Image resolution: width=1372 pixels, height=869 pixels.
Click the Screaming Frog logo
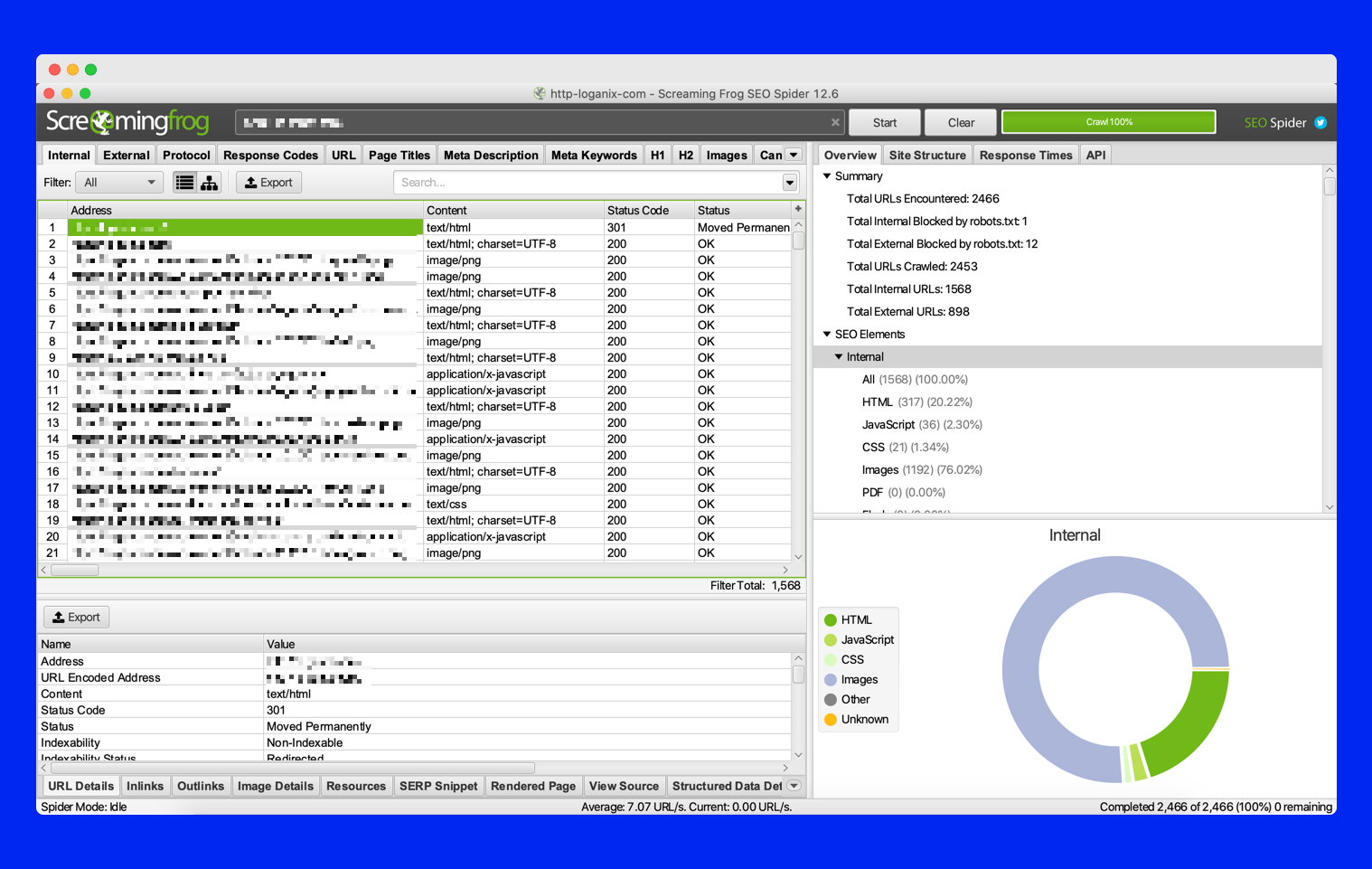point(127,121)
